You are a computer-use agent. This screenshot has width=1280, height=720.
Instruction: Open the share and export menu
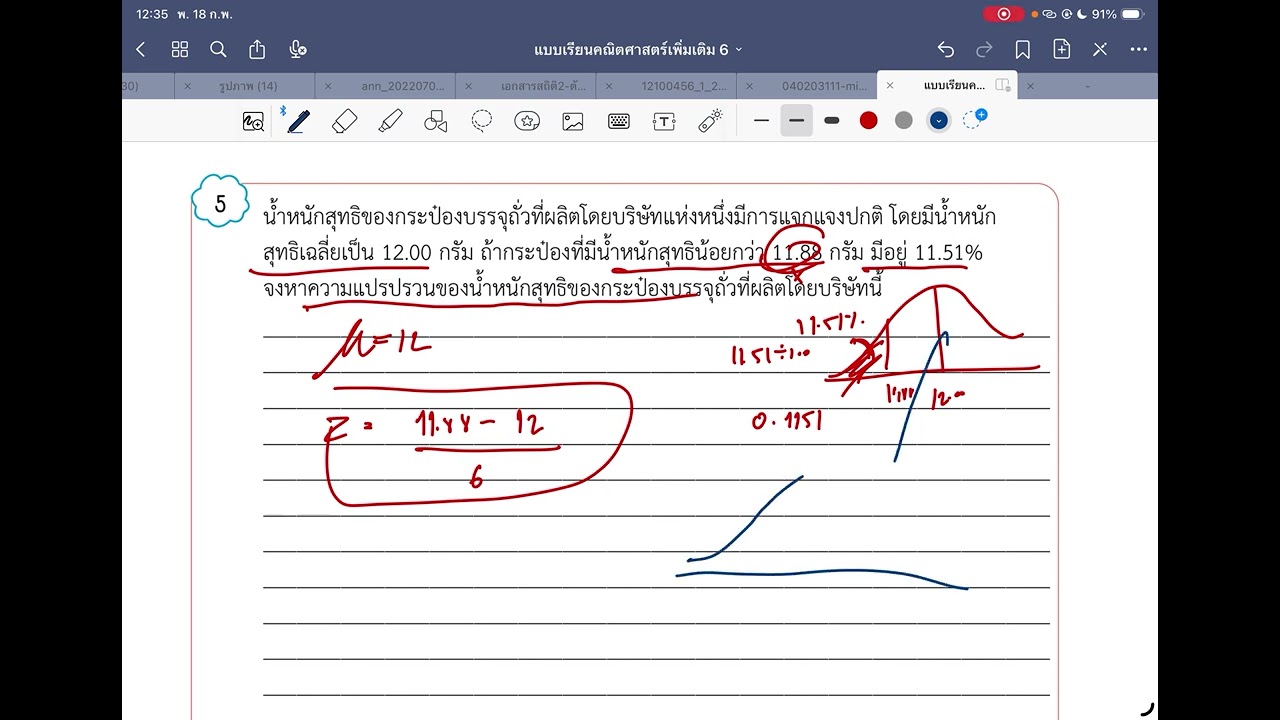click(x=257, y=49)
